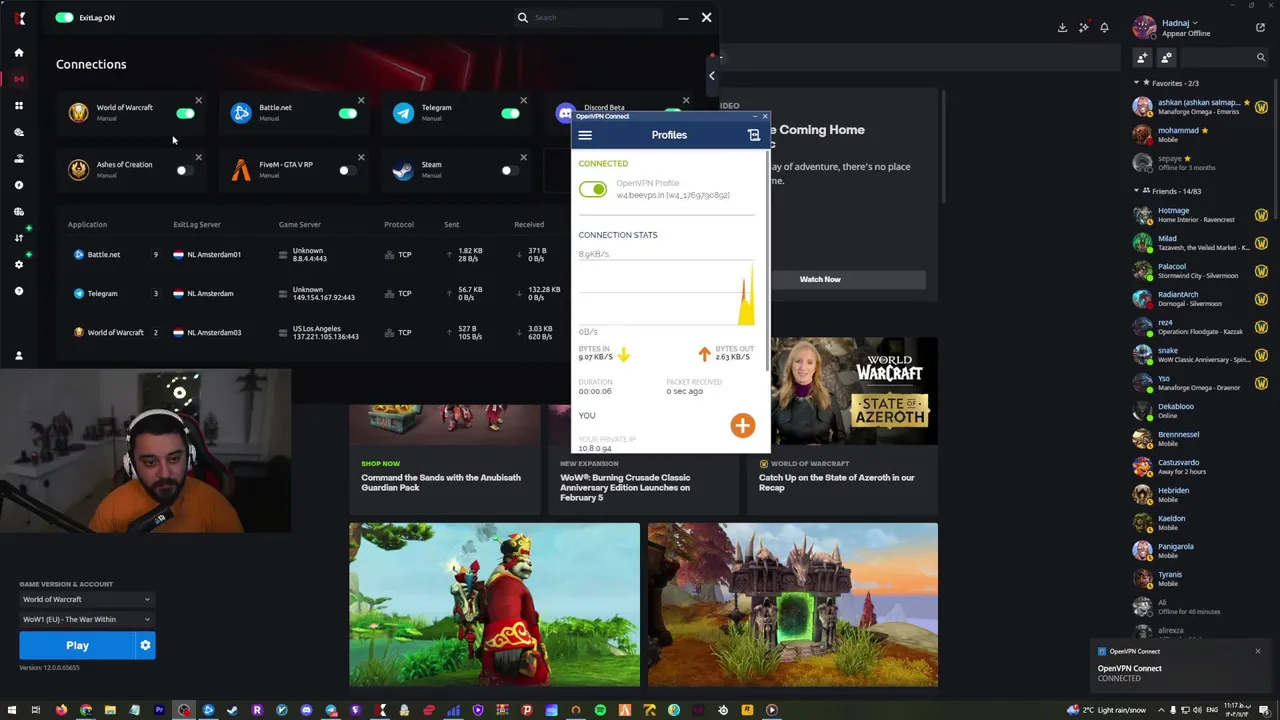Open ExitLag help question mark icon
This screenshot has width=1280, height=720.
pos(18,291)
